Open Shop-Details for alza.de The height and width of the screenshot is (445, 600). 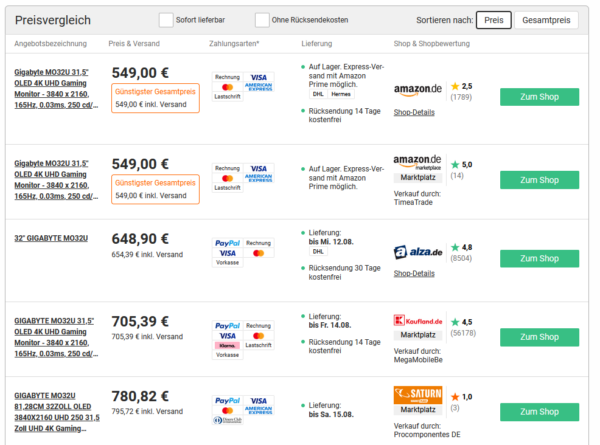coord(414,273)
